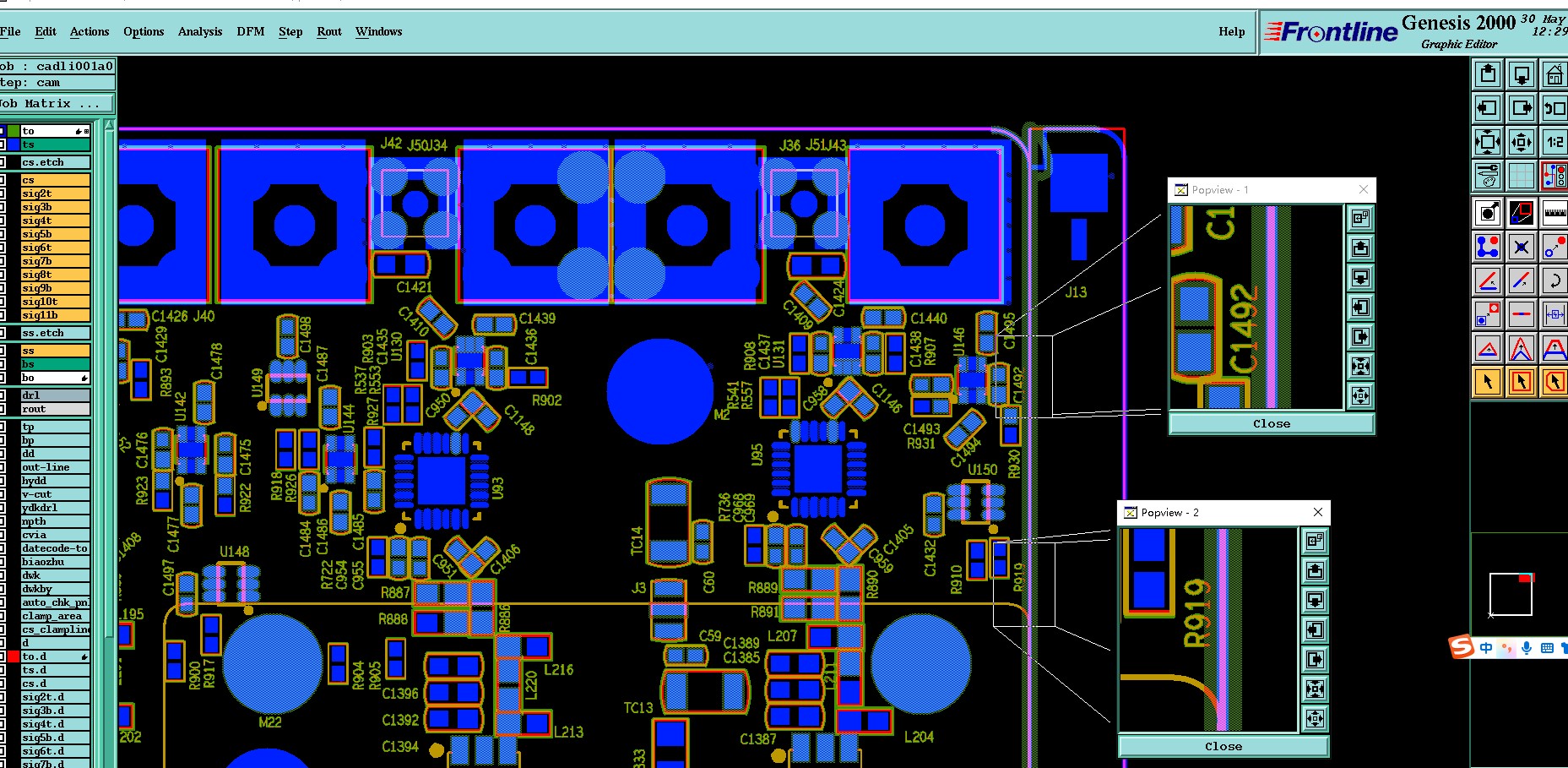The width and height of the screenshot is (1568, 768).
Task: Open the Help menu
Action: click(x=1231, y=31)
